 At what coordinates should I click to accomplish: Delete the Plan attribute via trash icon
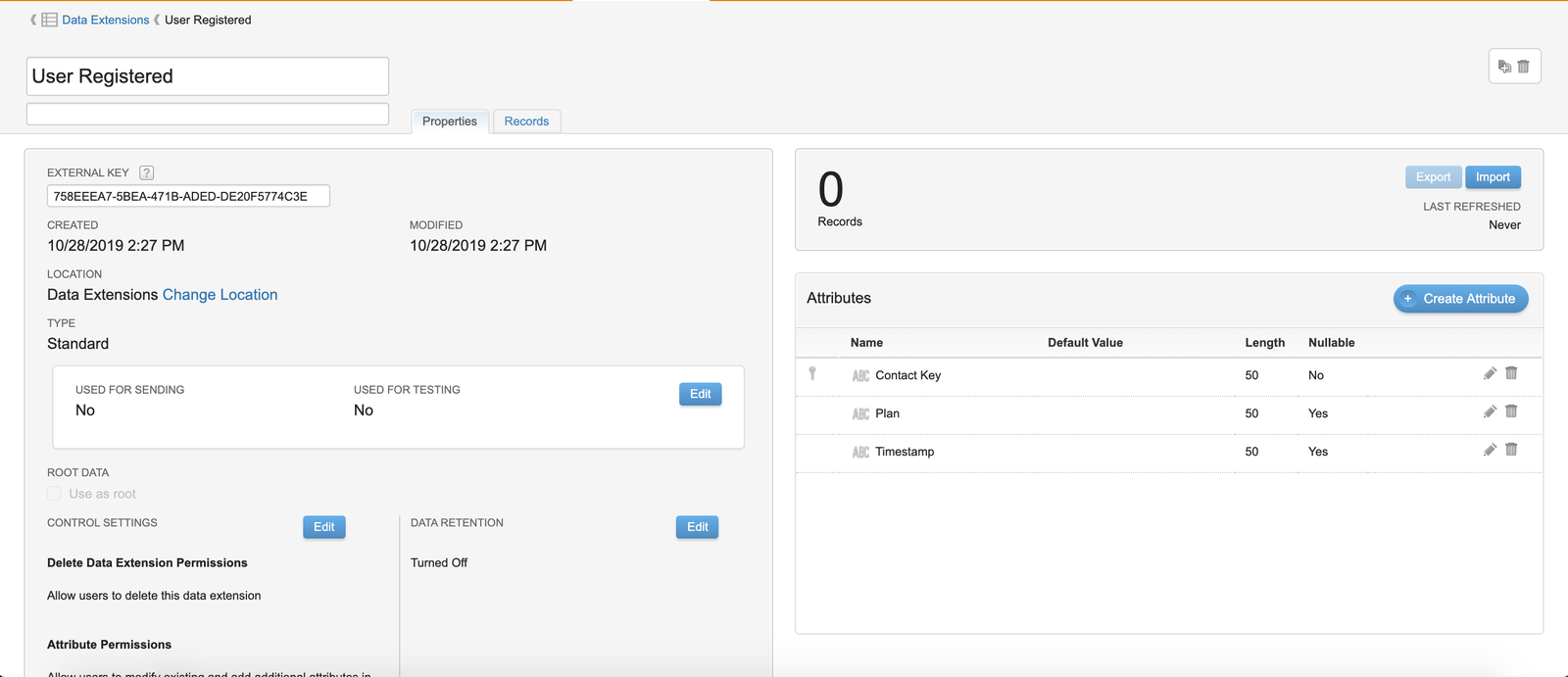(1511, 411)
